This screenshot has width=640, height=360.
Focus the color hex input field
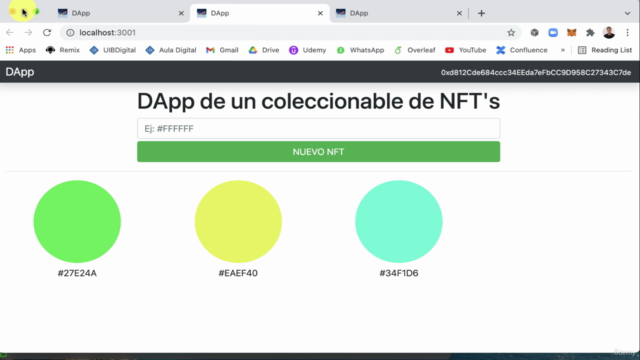(318, 129)
